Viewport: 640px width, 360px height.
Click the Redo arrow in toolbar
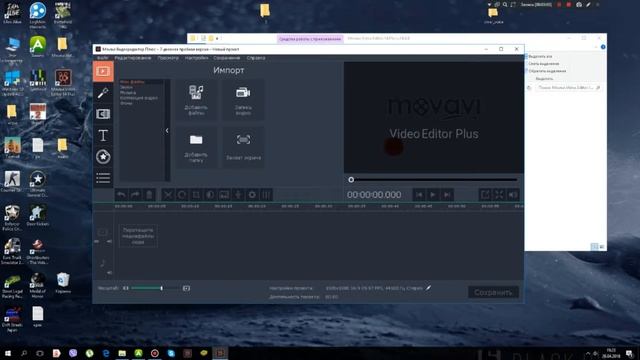point(135,195)
